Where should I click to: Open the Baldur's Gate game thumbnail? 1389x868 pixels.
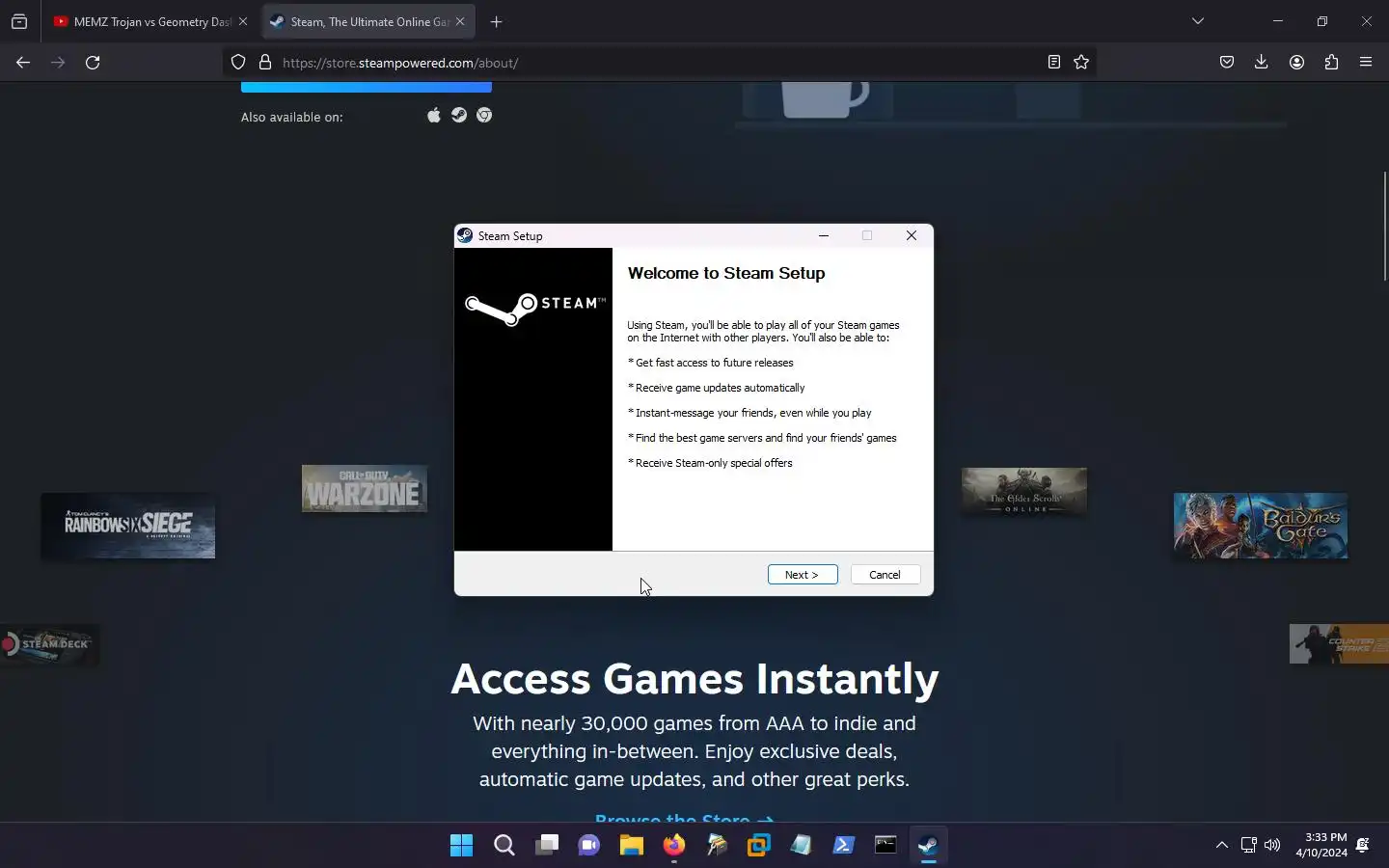[1261, 526]
